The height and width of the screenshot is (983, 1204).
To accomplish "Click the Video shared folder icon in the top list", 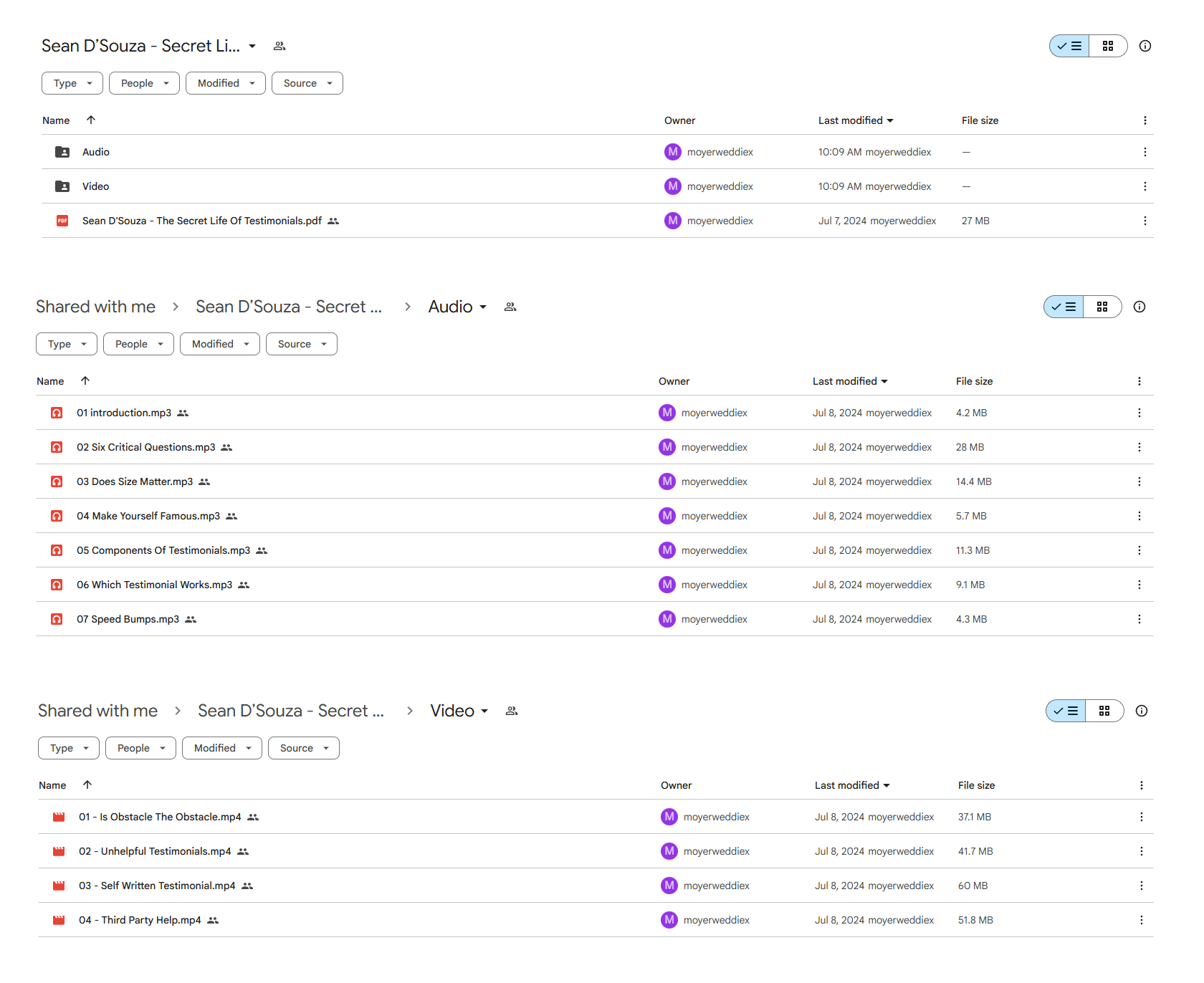I will click(62, 186).
